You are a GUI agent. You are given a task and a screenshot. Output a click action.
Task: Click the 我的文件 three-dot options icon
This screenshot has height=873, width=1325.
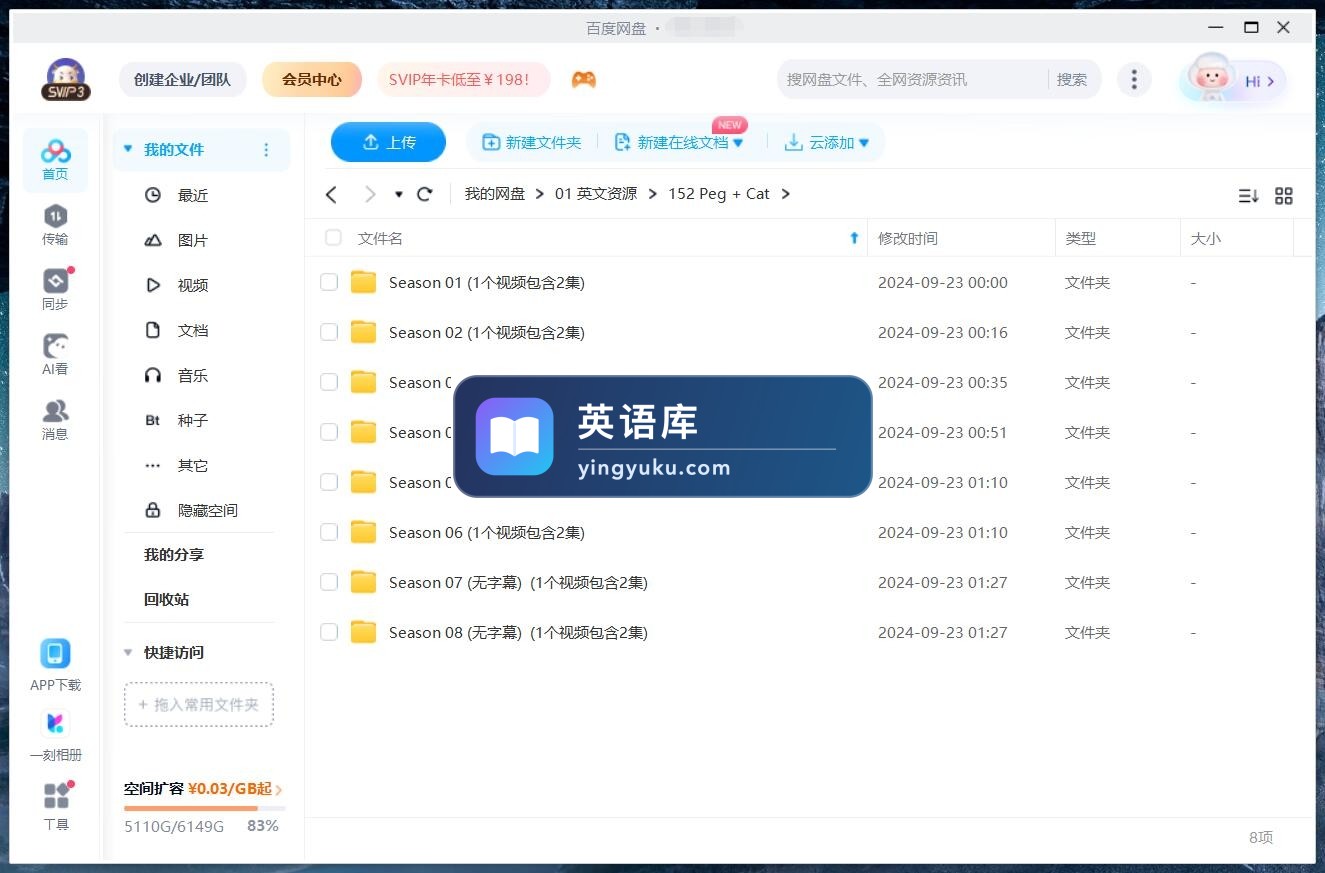(x=266, y=150)
